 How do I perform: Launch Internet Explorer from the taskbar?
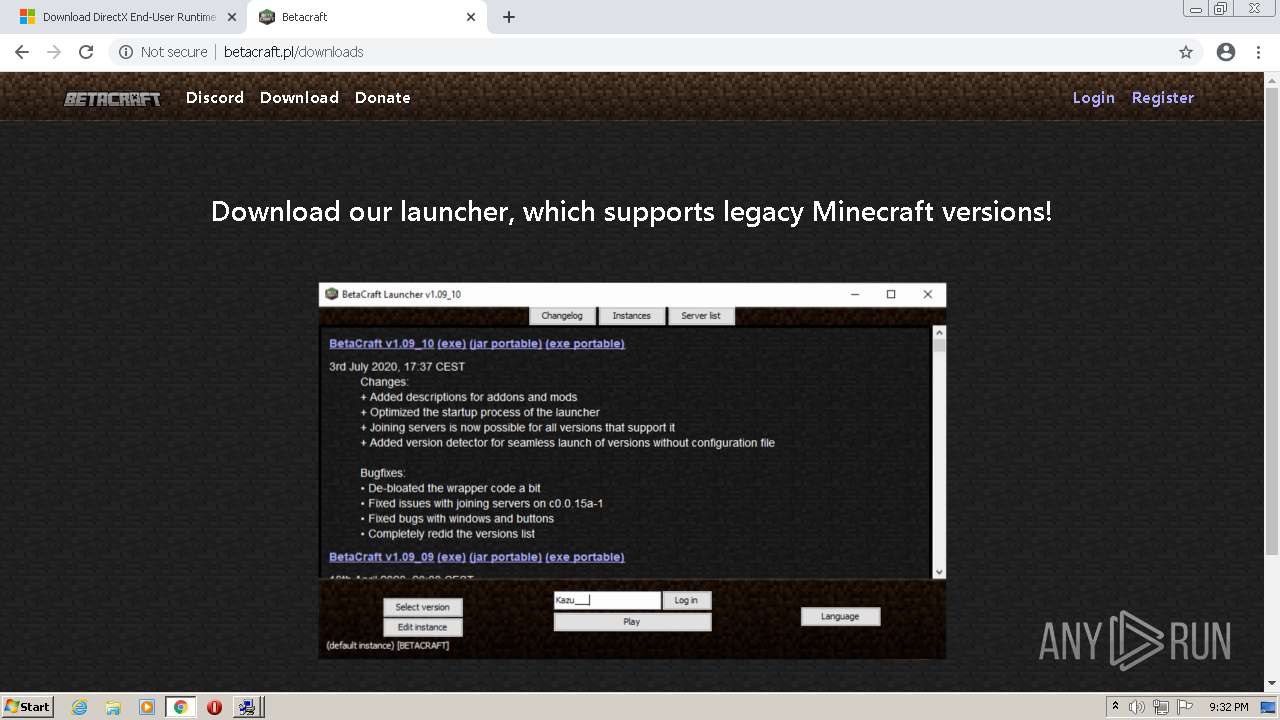pos(80,707)
